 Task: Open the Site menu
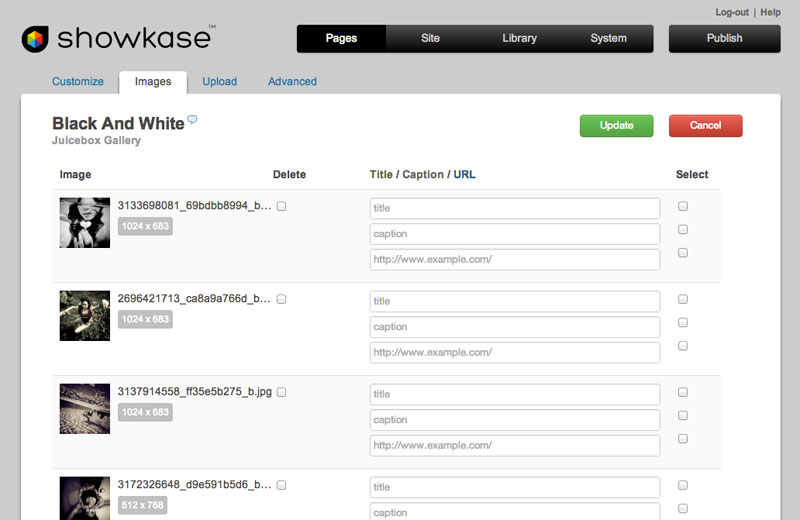[x=430, y=38]
